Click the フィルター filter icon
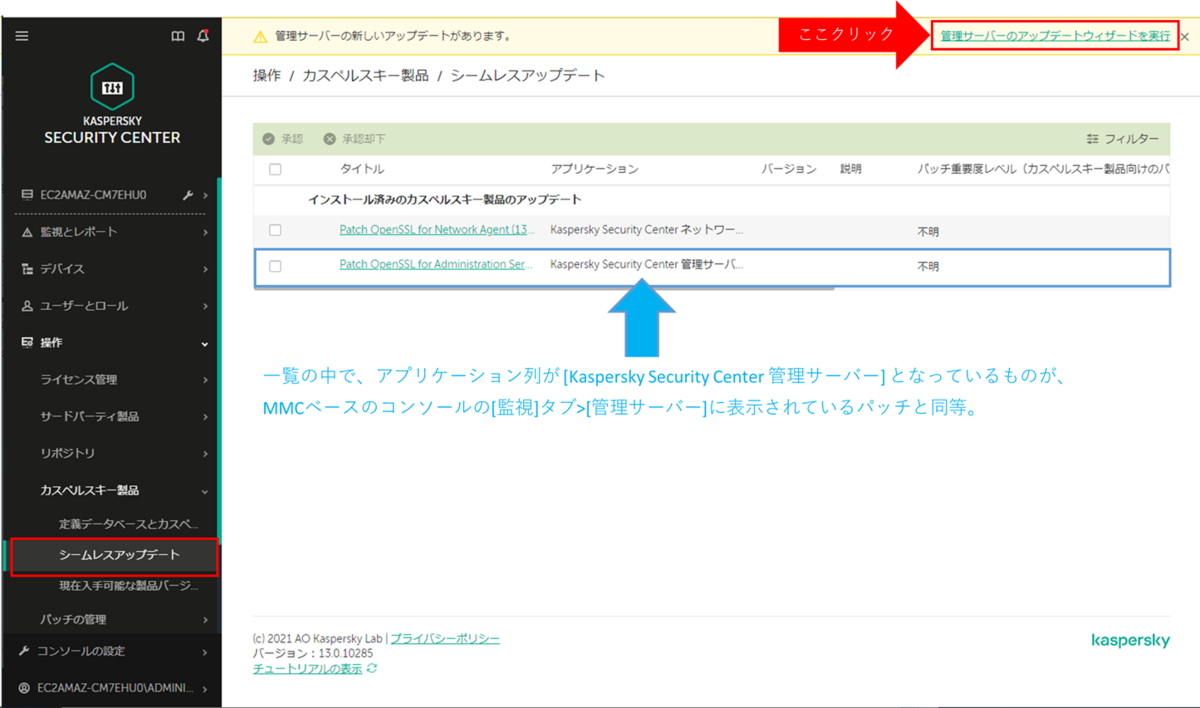Screen dimensions: 1200x708 [x=1092, y=139]
